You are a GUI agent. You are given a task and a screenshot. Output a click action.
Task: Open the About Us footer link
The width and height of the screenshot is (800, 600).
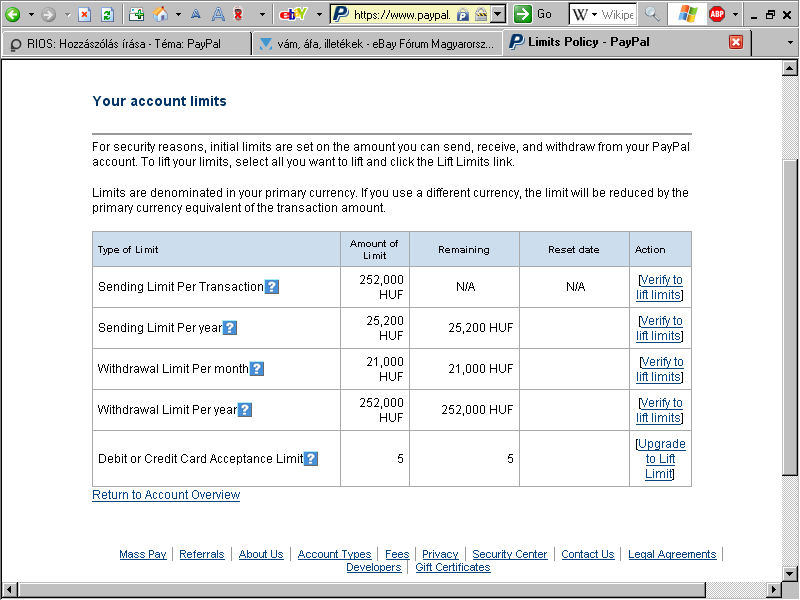tap(261, 554)
